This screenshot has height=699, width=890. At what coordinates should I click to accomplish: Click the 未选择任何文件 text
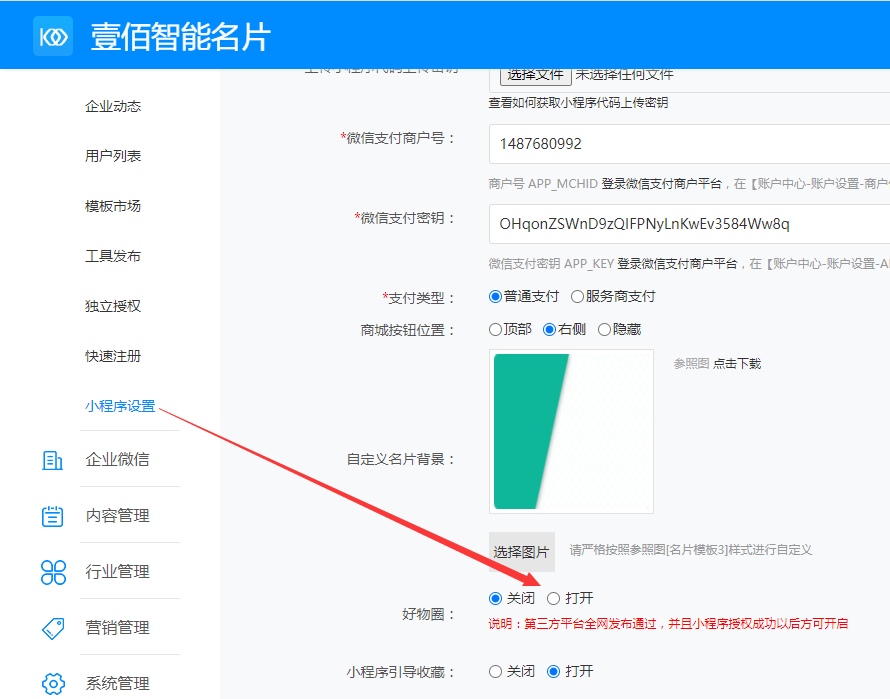click(624, 75)
